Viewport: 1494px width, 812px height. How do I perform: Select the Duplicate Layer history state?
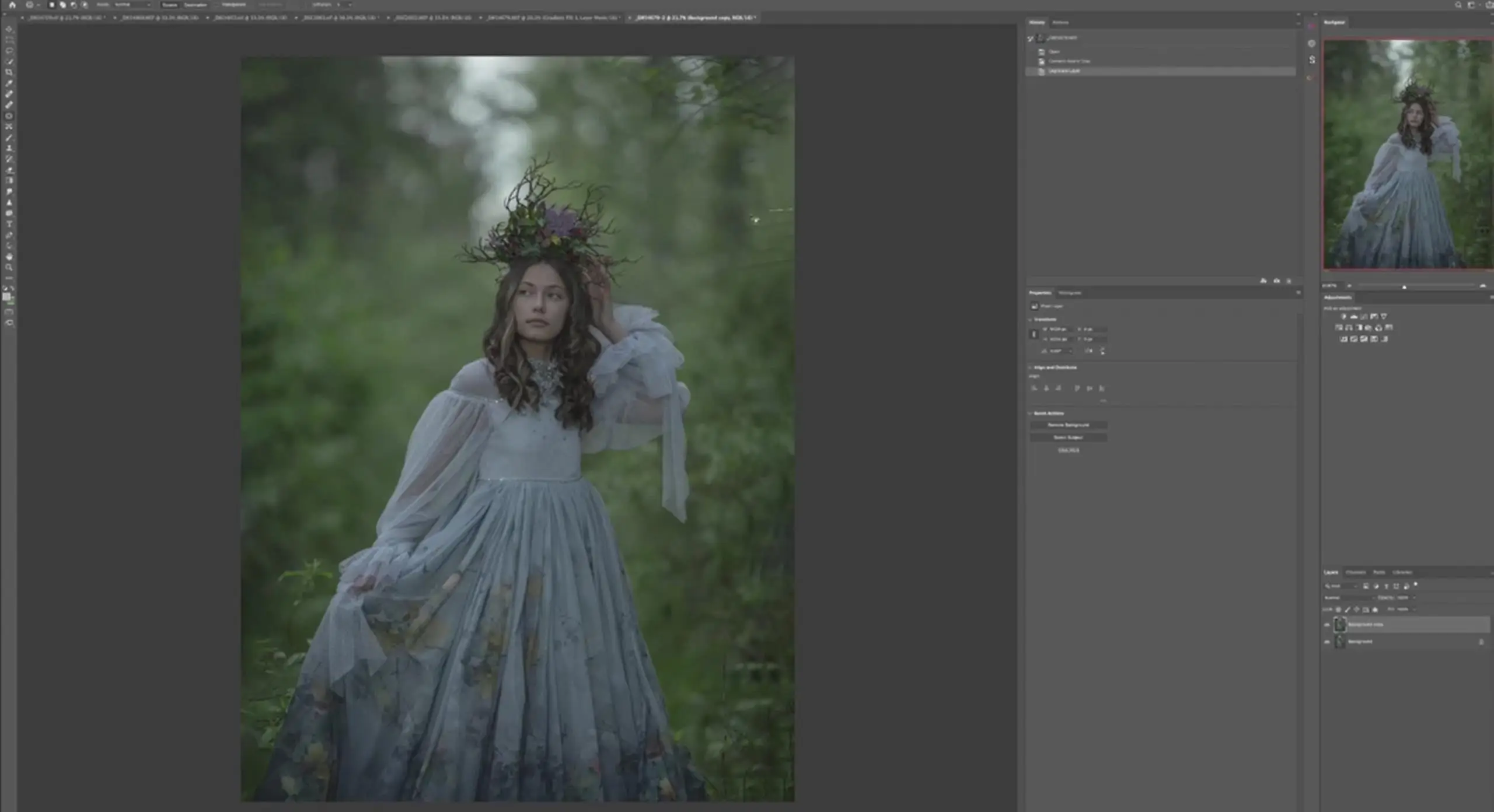1160,71
